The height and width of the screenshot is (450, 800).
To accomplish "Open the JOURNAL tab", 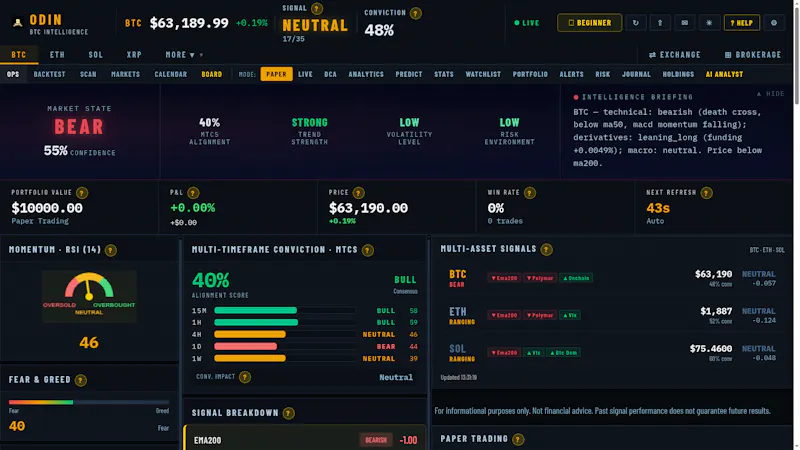I will 636,74.
